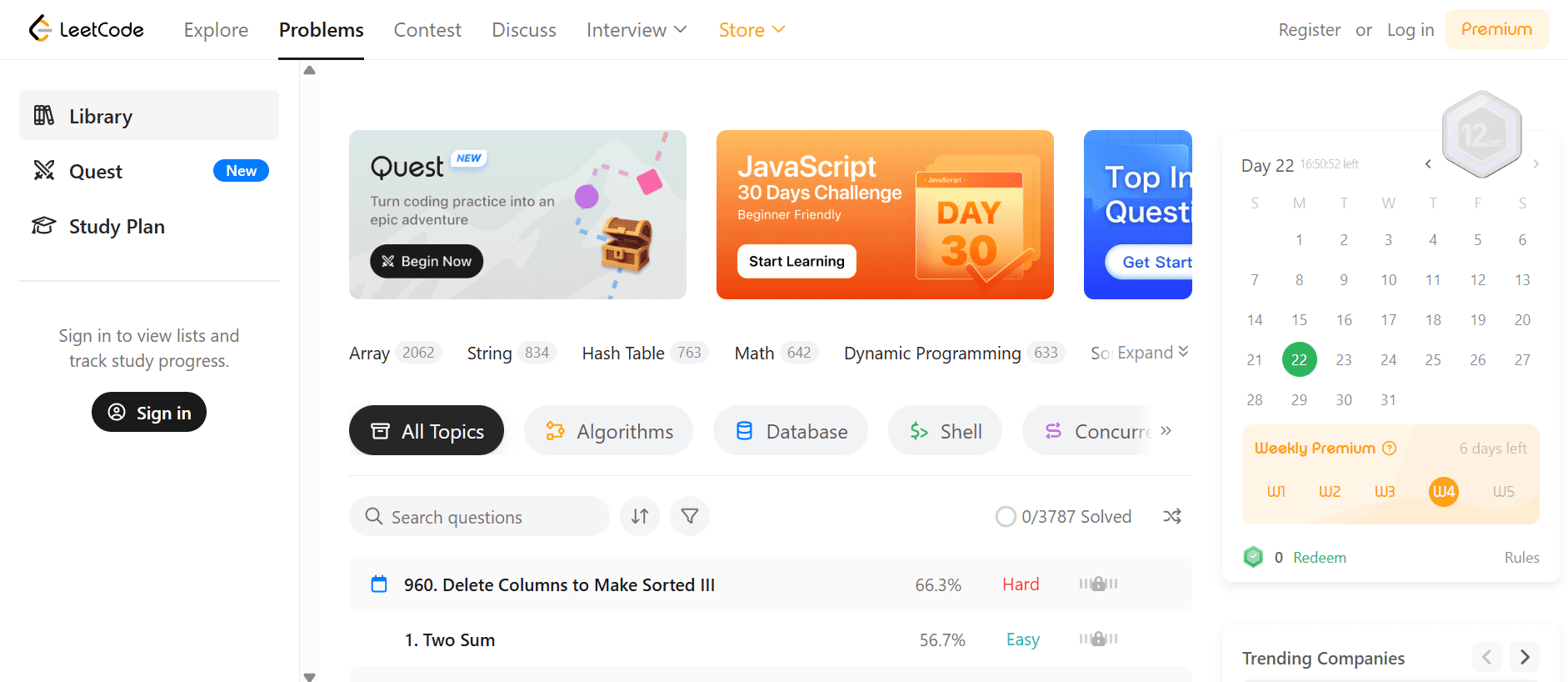Open the Rules link
The height and width of the screenshot is (682, 1568).
click(1522, 557)
